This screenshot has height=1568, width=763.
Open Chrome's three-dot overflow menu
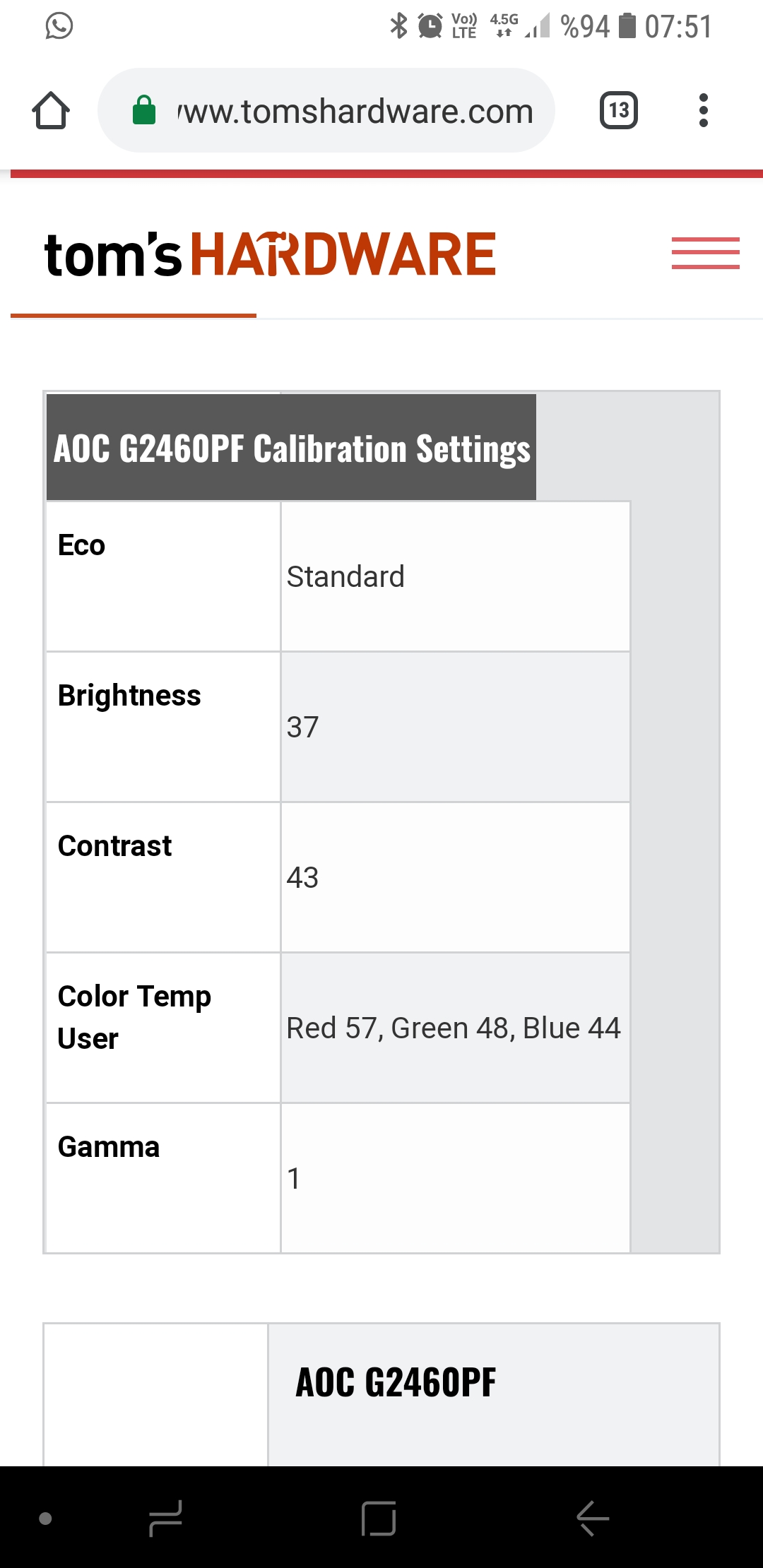703,110
